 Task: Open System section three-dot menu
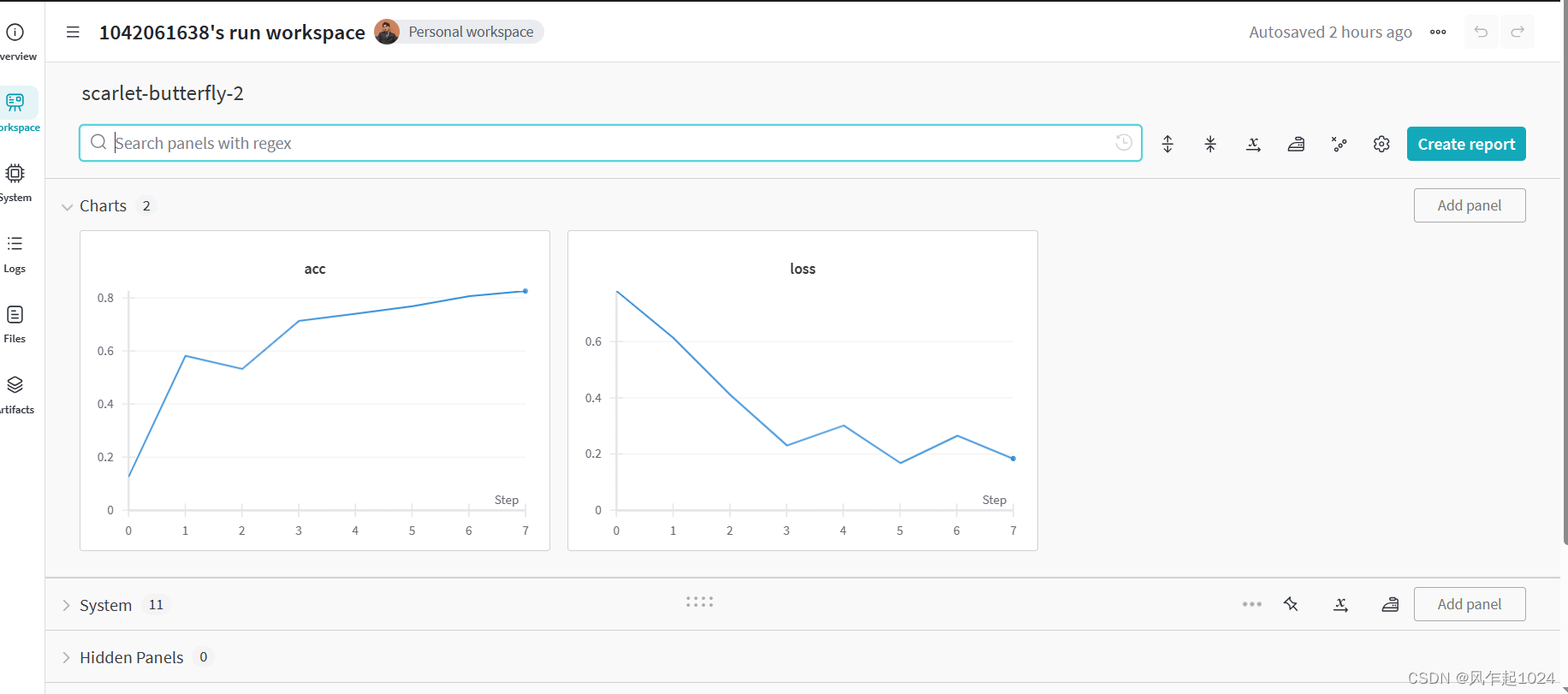pyautogui.click(x=1252, y=604)
